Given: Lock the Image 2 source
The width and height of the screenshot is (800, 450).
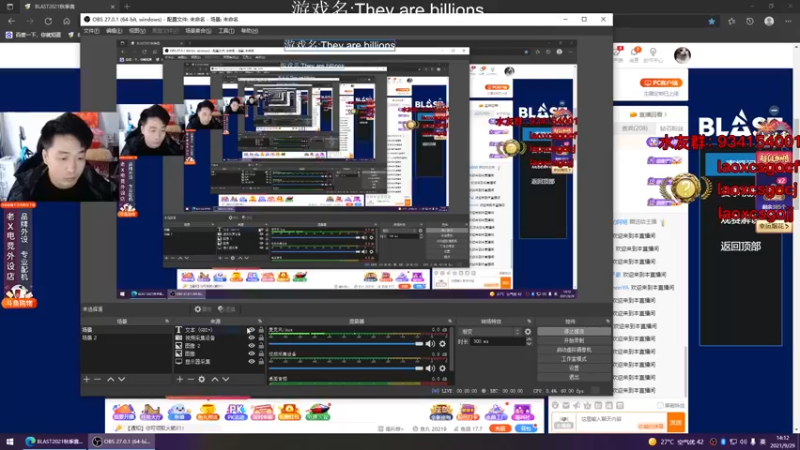Looking at the screenshot, I should 261,345.
